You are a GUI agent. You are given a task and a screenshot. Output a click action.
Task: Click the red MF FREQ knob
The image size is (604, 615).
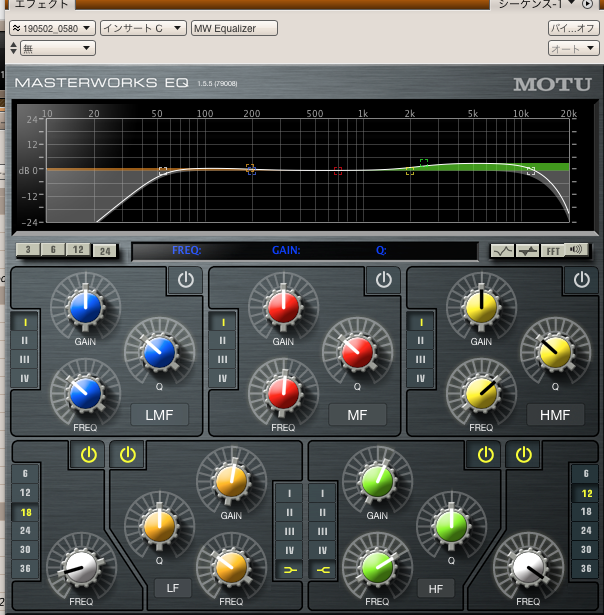[x=283, y=393]
